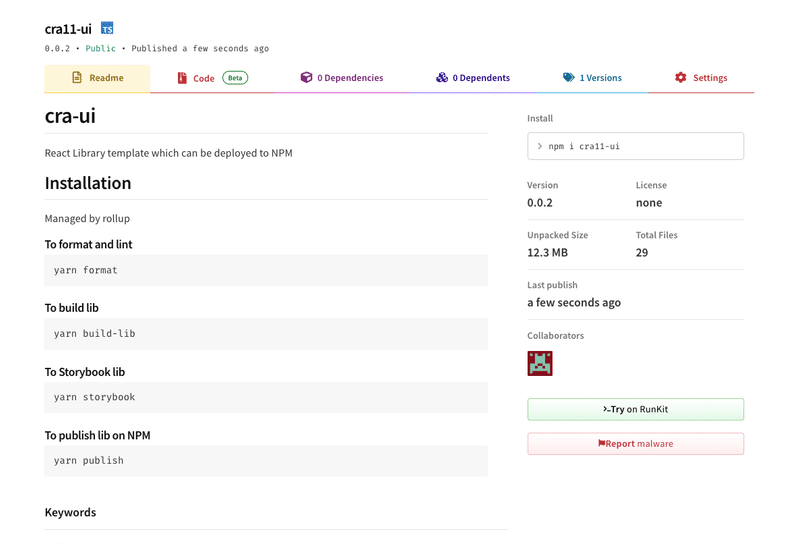The width and height of the screenshot is (800, 544).
Task: Click the Try on RunKit button
Action: 635,409
